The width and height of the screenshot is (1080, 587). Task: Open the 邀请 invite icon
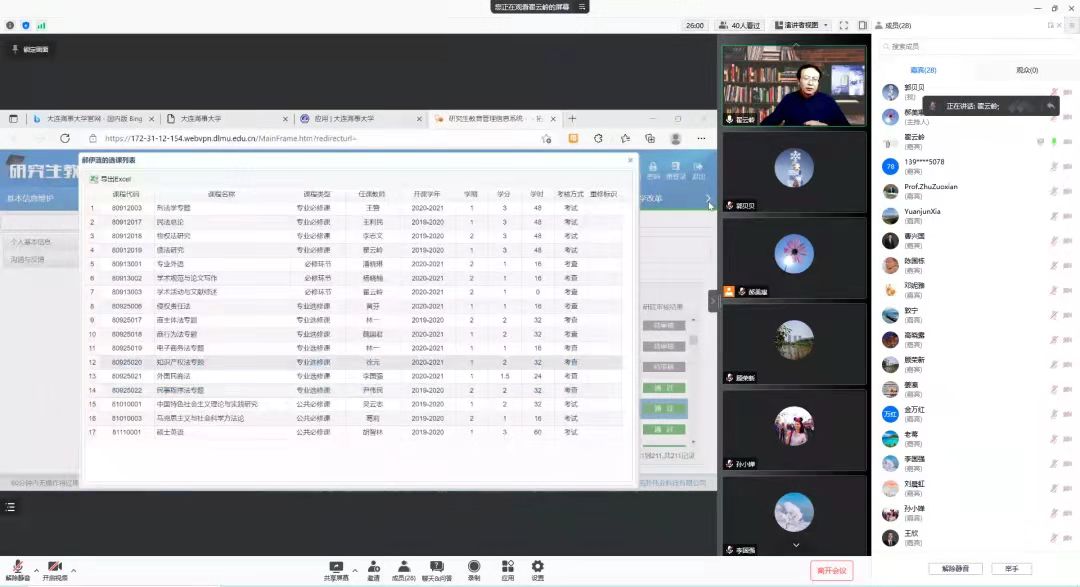click(373, 567)
